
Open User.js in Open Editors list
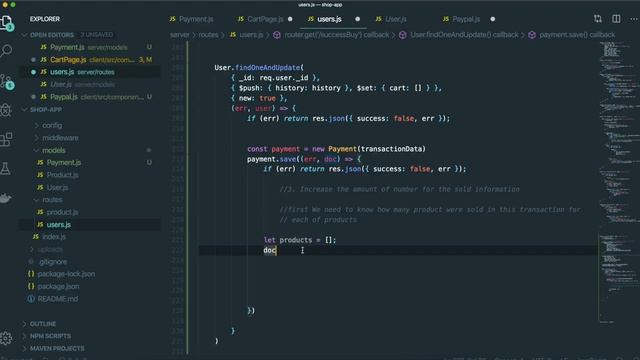[x=90, y=84]
